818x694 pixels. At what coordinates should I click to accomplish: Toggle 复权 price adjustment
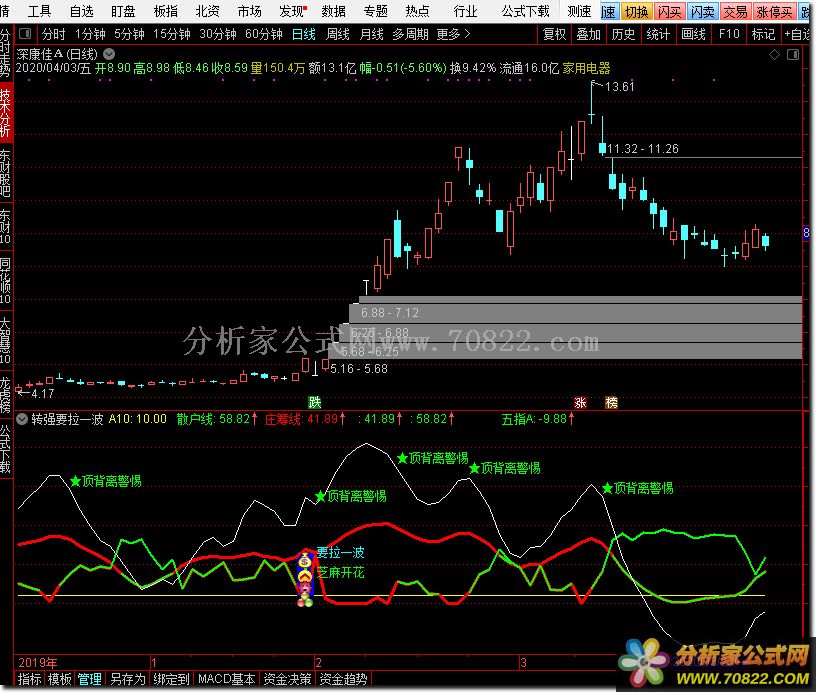tap(554, 34)
